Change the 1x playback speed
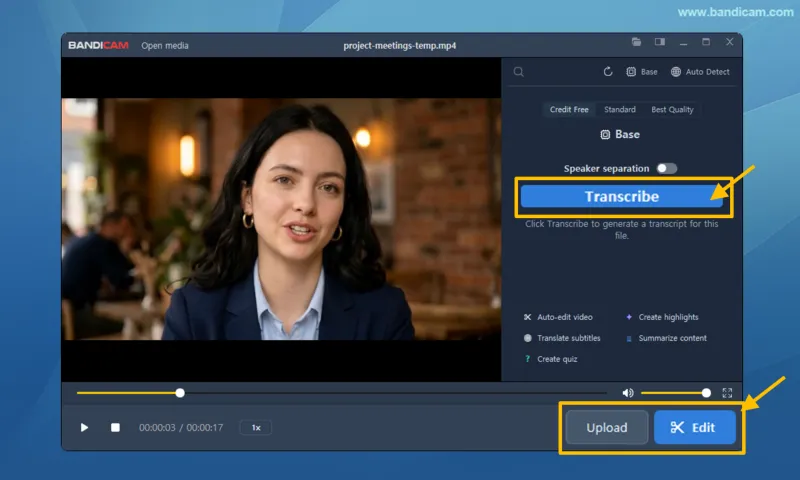Screen dimensions: 800x480 click(256, 427)
